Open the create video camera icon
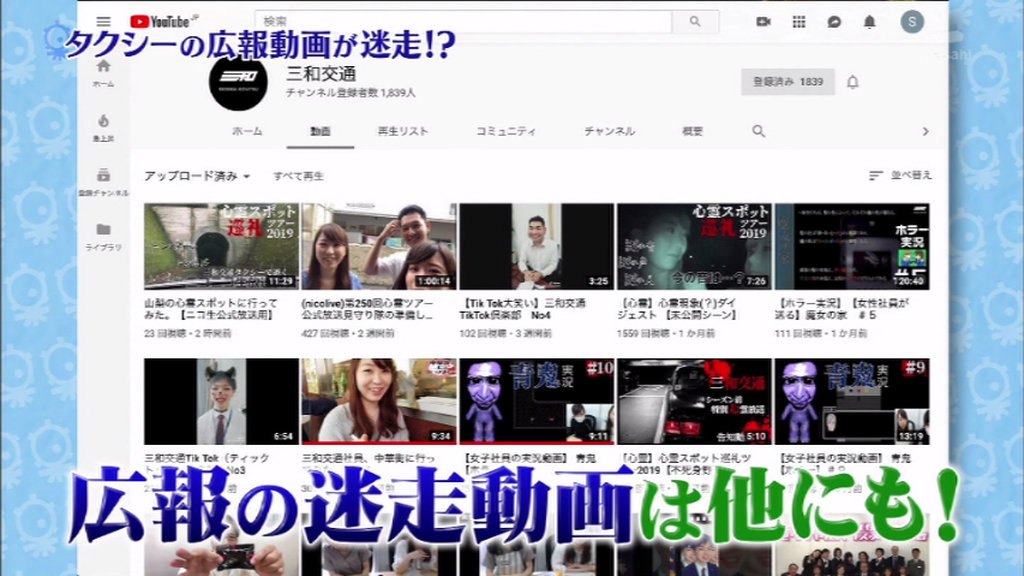Viewport: 1024px width, 576px height. point(763,22)
